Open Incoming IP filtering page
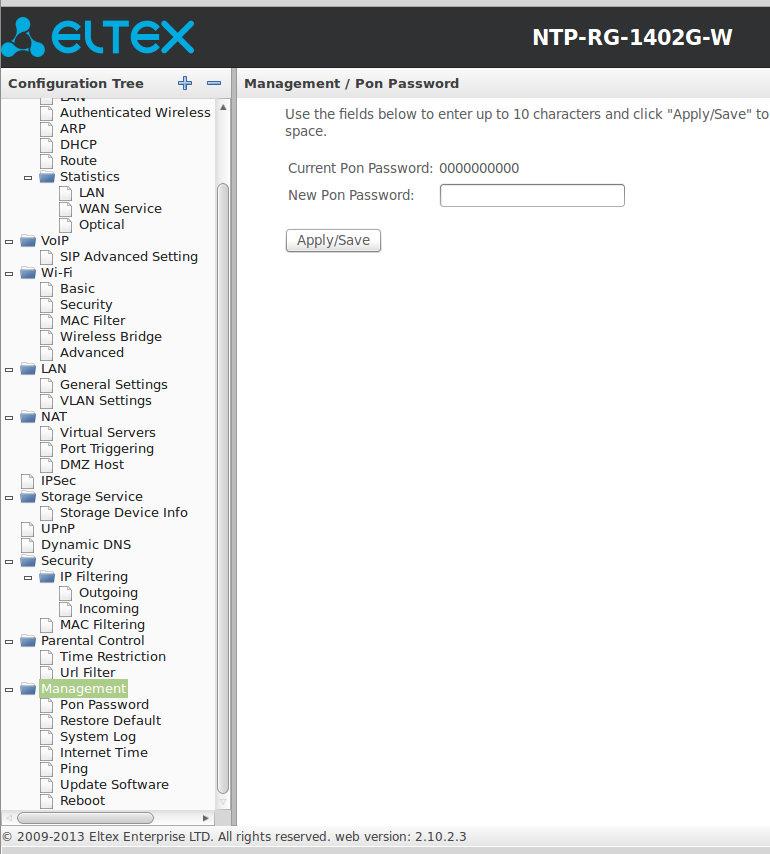The image size is (770, 854). click(x=109, y=609)
